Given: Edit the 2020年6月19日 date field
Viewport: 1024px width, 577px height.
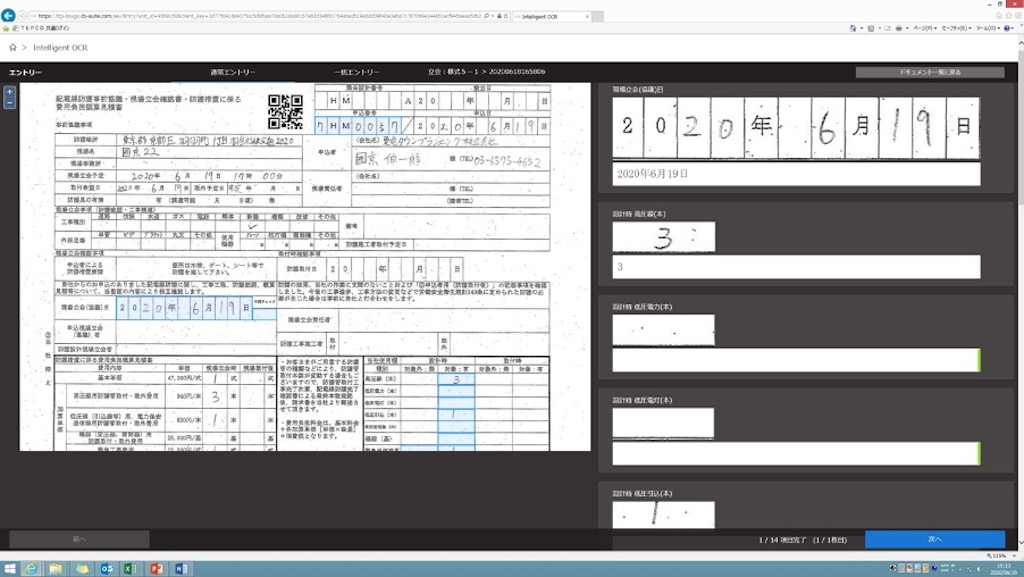Looking at the screenshot, I should coord(796,174).
